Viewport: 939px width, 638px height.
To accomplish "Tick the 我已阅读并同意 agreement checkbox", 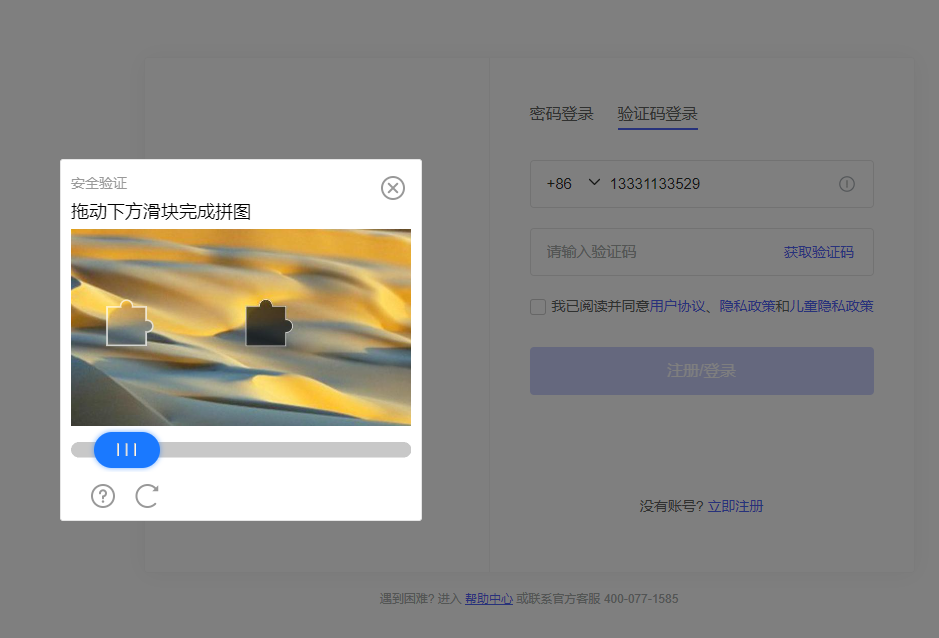I will pyautogui.click(x=538, y=307).
